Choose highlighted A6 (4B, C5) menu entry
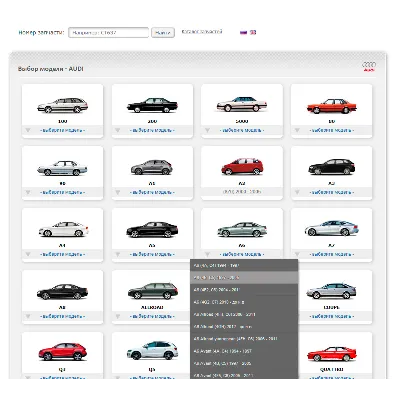The height and width of the screenshot is (400, 400). pos(244,278)
